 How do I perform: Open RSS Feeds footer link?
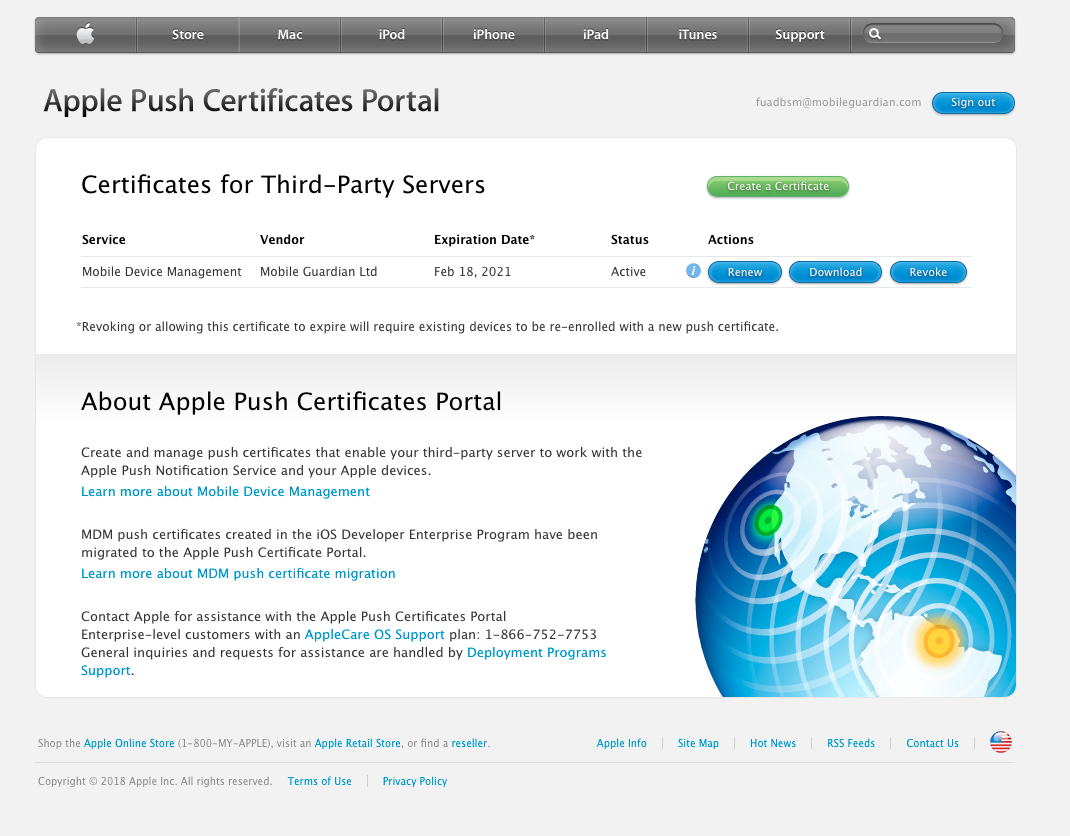coord(851,743)
